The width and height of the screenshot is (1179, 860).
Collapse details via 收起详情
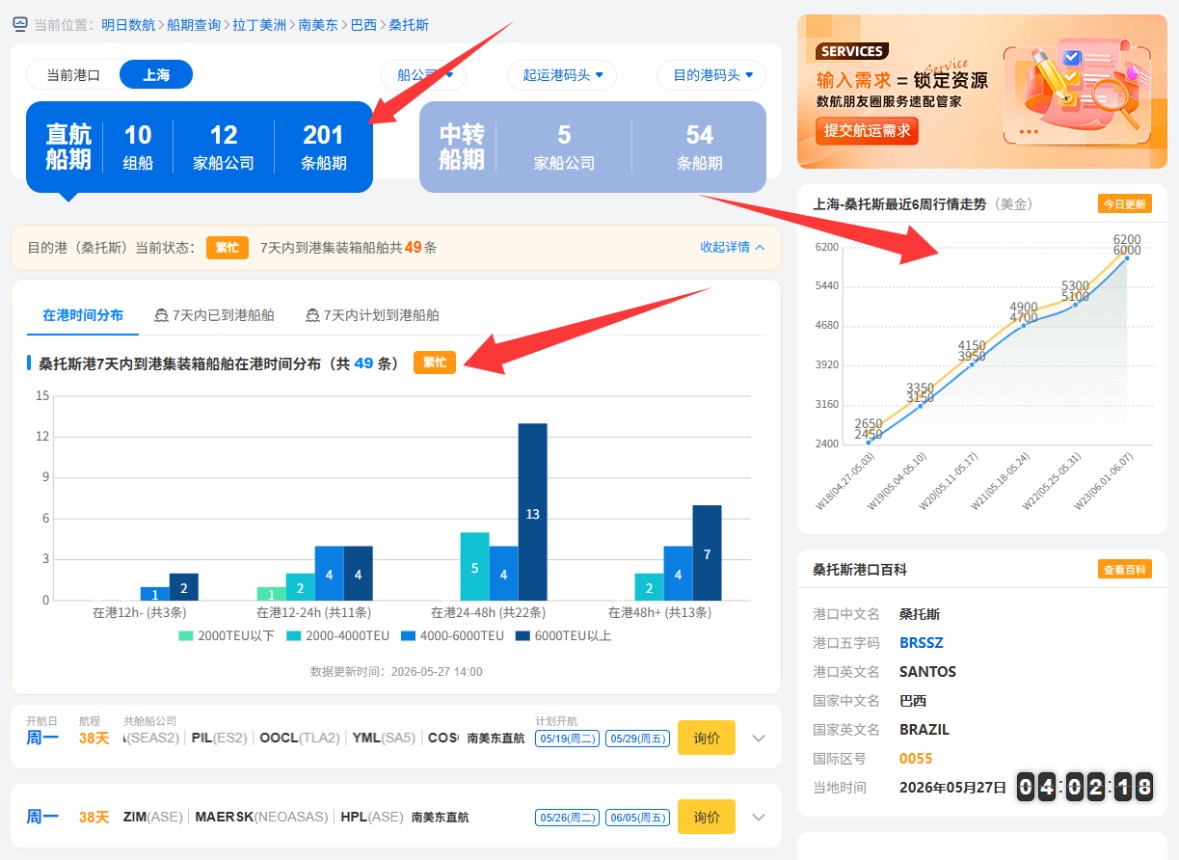click(732, 247)
